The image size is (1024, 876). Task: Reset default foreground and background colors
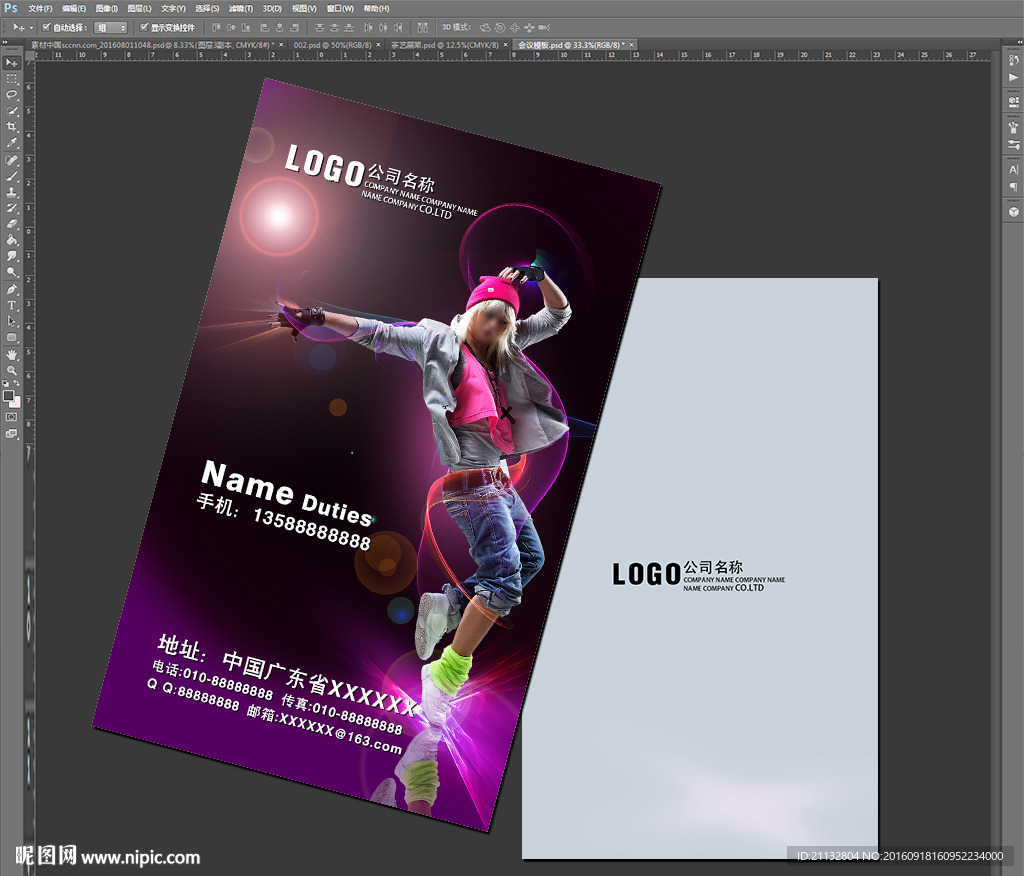pyautogui.click(x=6, y=383)
